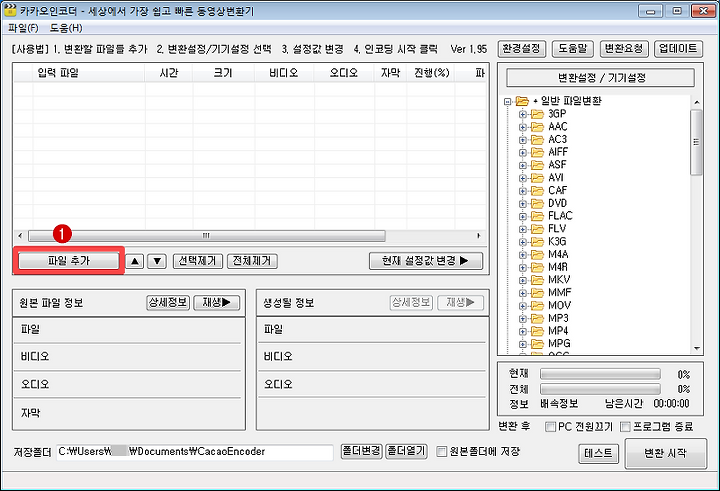This screenshot has width=720, height=491.
Task: Select FLV in the format tree
Action: point(557,229)
